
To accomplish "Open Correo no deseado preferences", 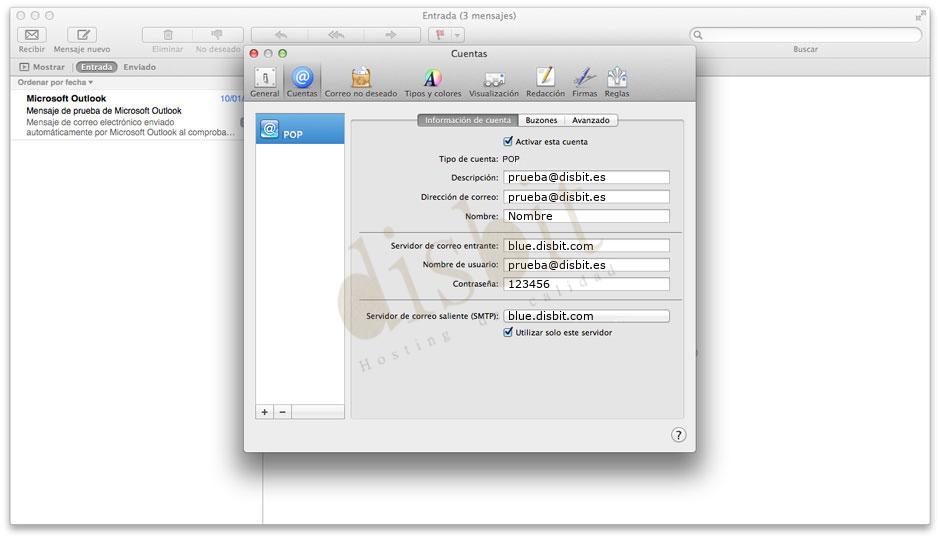I will (x=361, y=79).
